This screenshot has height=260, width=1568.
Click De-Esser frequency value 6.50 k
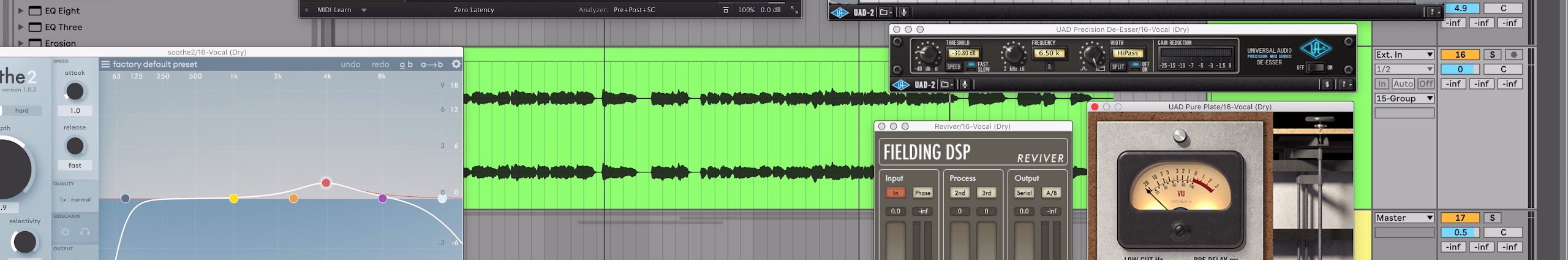[x=1048, y=53]
